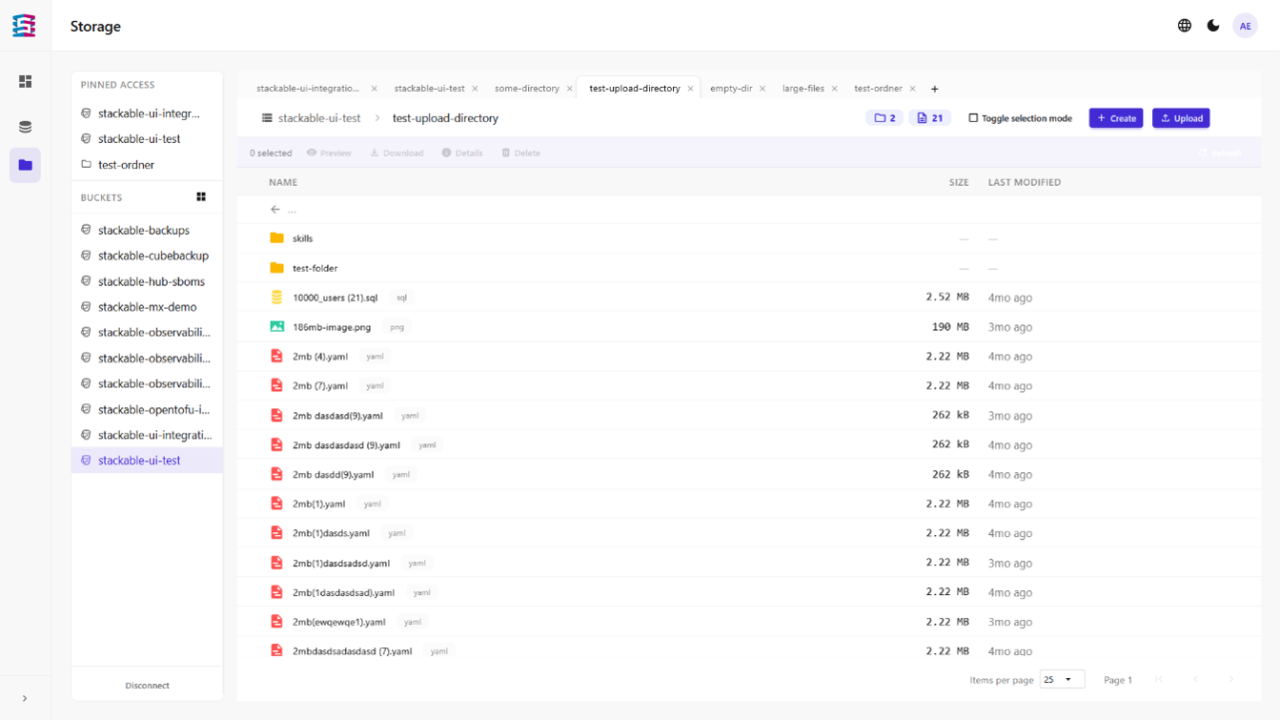
Task: Click the file count badge showing 21
Action: [x=930, y=118]
